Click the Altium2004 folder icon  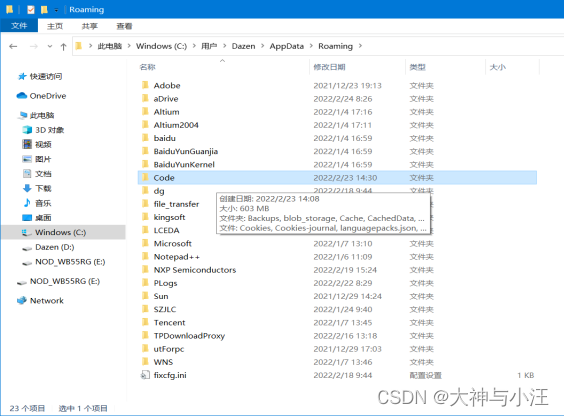(x=145, y=125)
